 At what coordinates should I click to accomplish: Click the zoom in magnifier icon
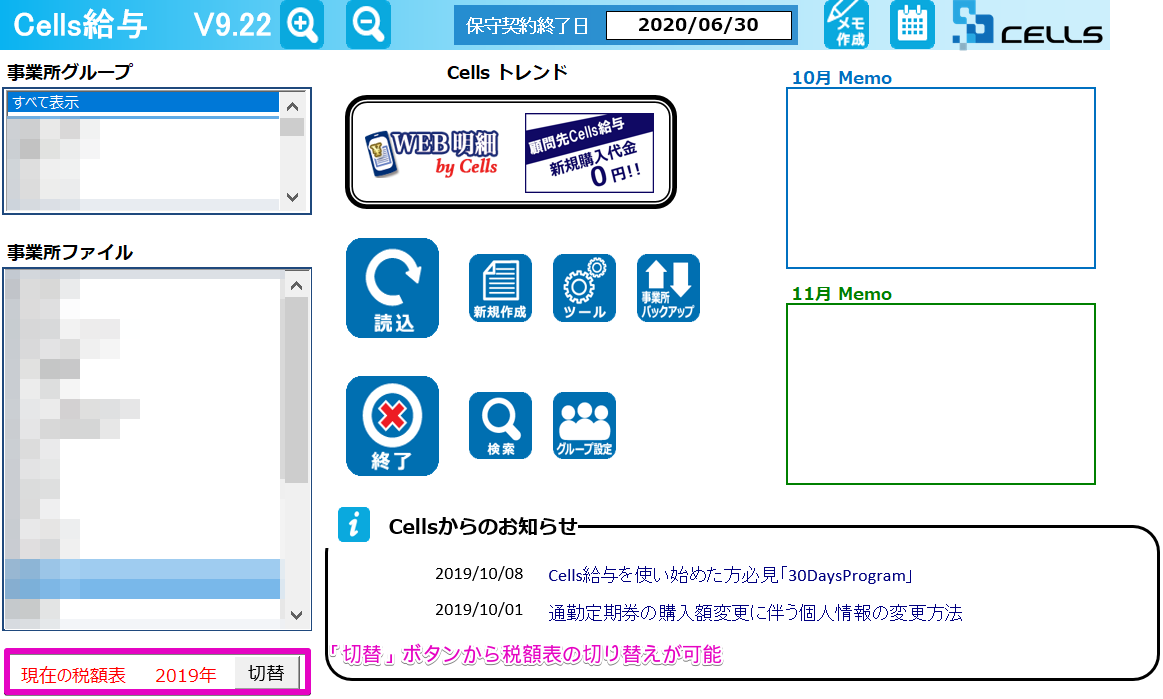pos(302,24)
